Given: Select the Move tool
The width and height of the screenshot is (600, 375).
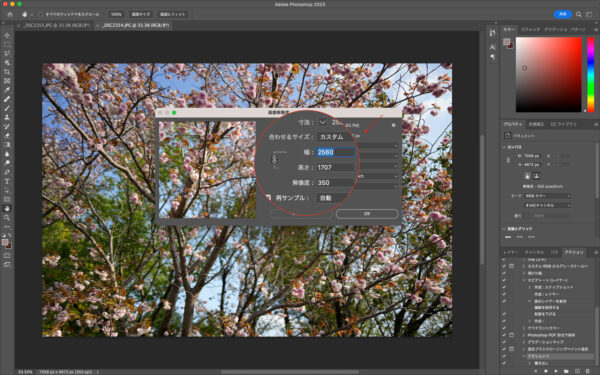Looking at the screenshot, I should (x=7, y=35).
